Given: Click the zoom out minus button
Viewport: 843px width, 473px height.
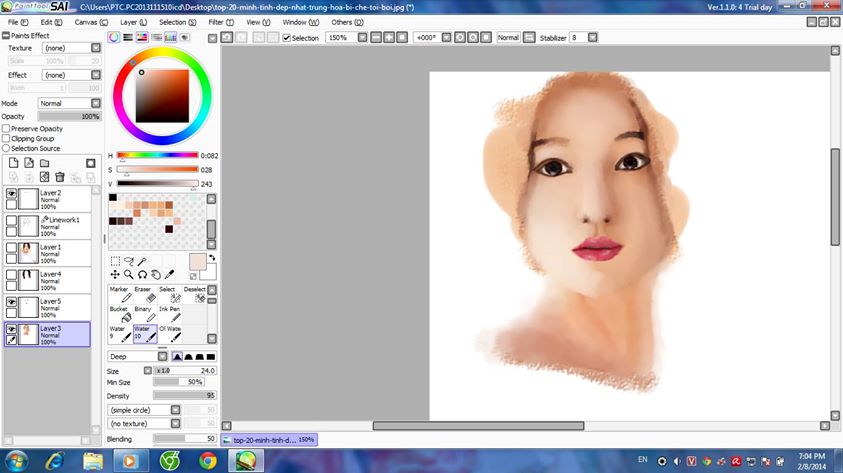Looking at the screenshot, I should click(376, 38).
